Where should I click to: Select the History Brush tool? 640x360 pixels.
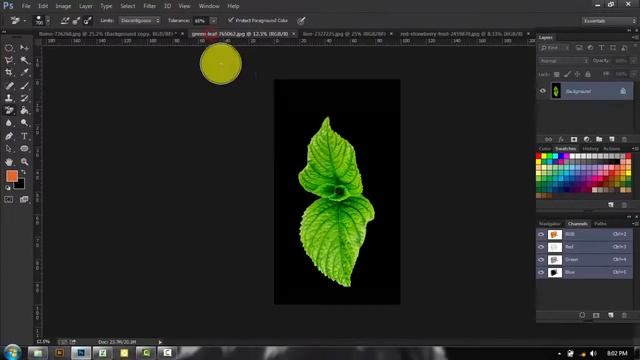24,98
